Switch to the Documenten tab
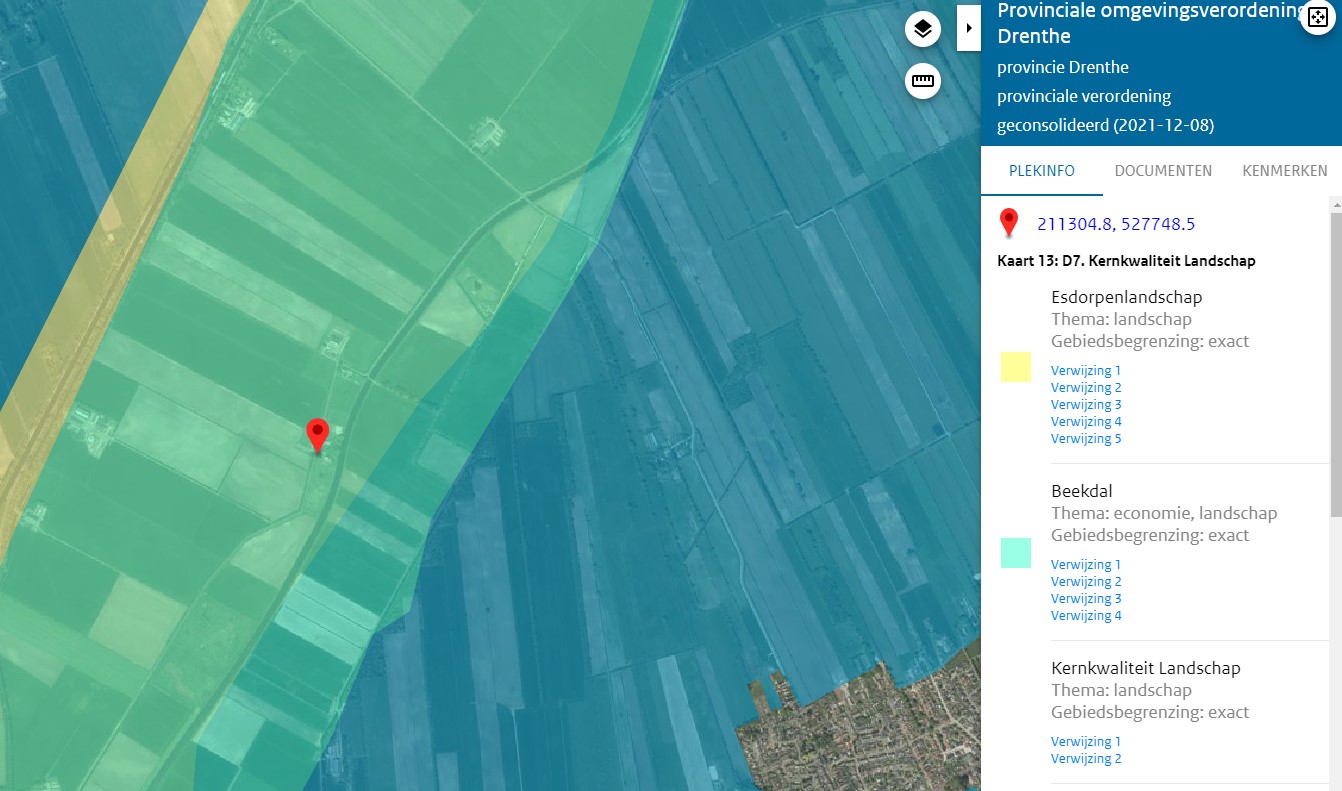The height and width of the screenshot is (791, 1342). coord(1163,171)
